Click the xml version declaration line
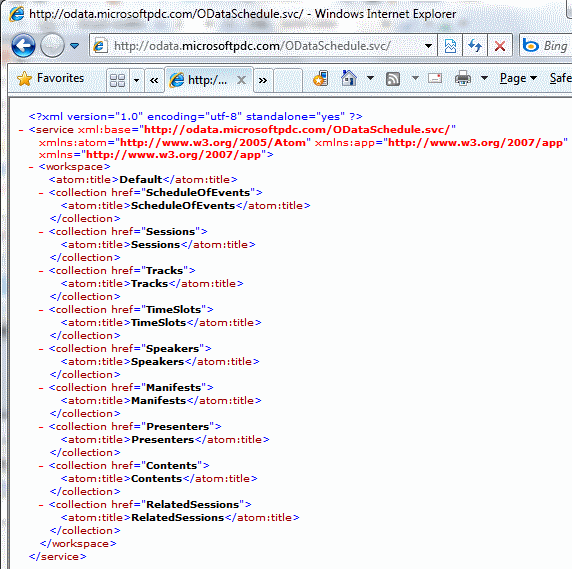The height and width of the screenshot is (569, 572). click(x=196, y=117)
